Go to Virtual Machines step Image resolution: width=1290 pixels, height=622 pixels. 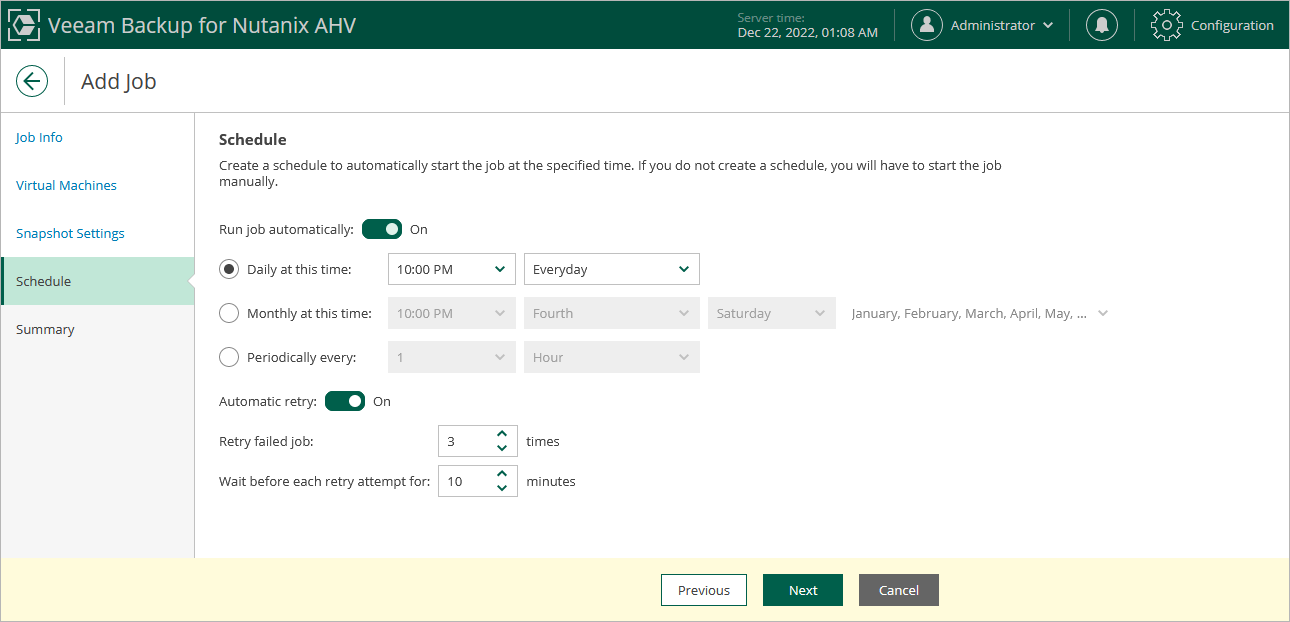coord(66,185)
